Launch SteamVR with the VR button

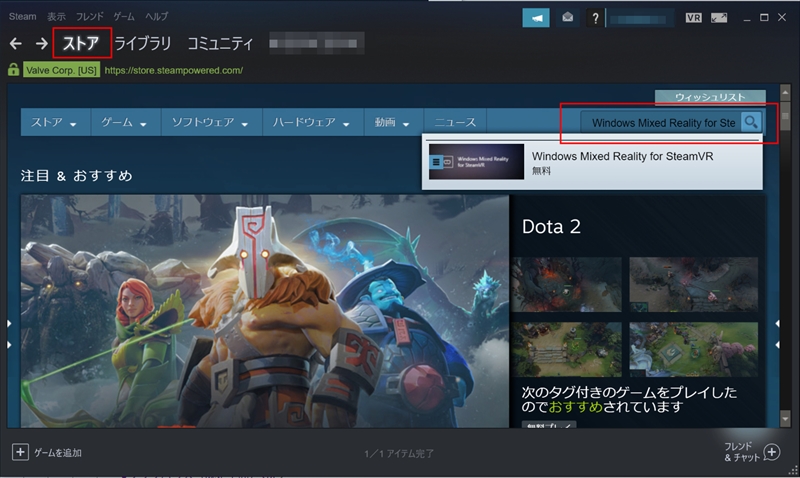tap(694, 18)
